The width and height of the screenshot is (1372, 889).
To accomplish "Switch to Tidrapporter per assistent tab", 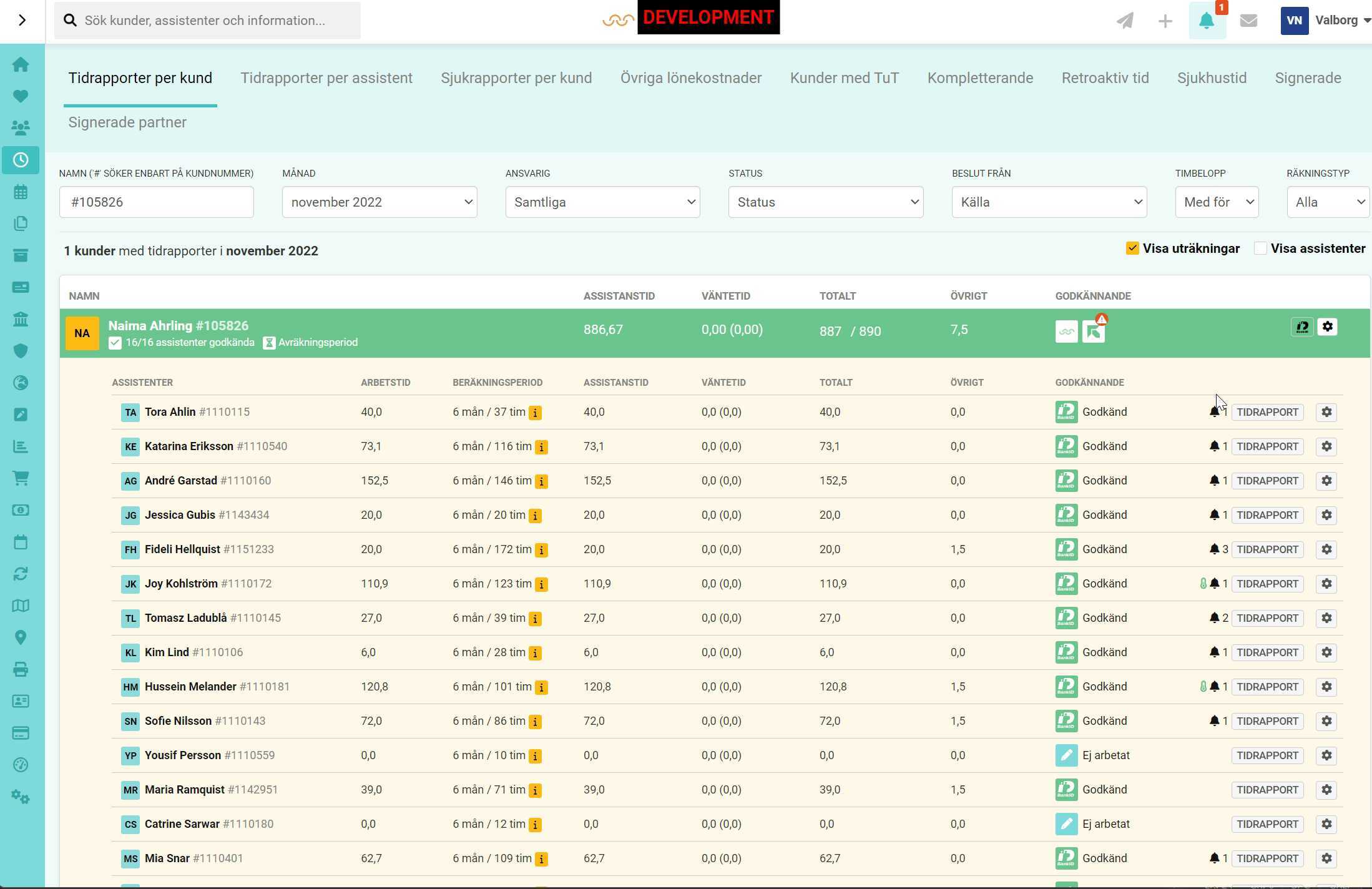I will pos(326,78).
